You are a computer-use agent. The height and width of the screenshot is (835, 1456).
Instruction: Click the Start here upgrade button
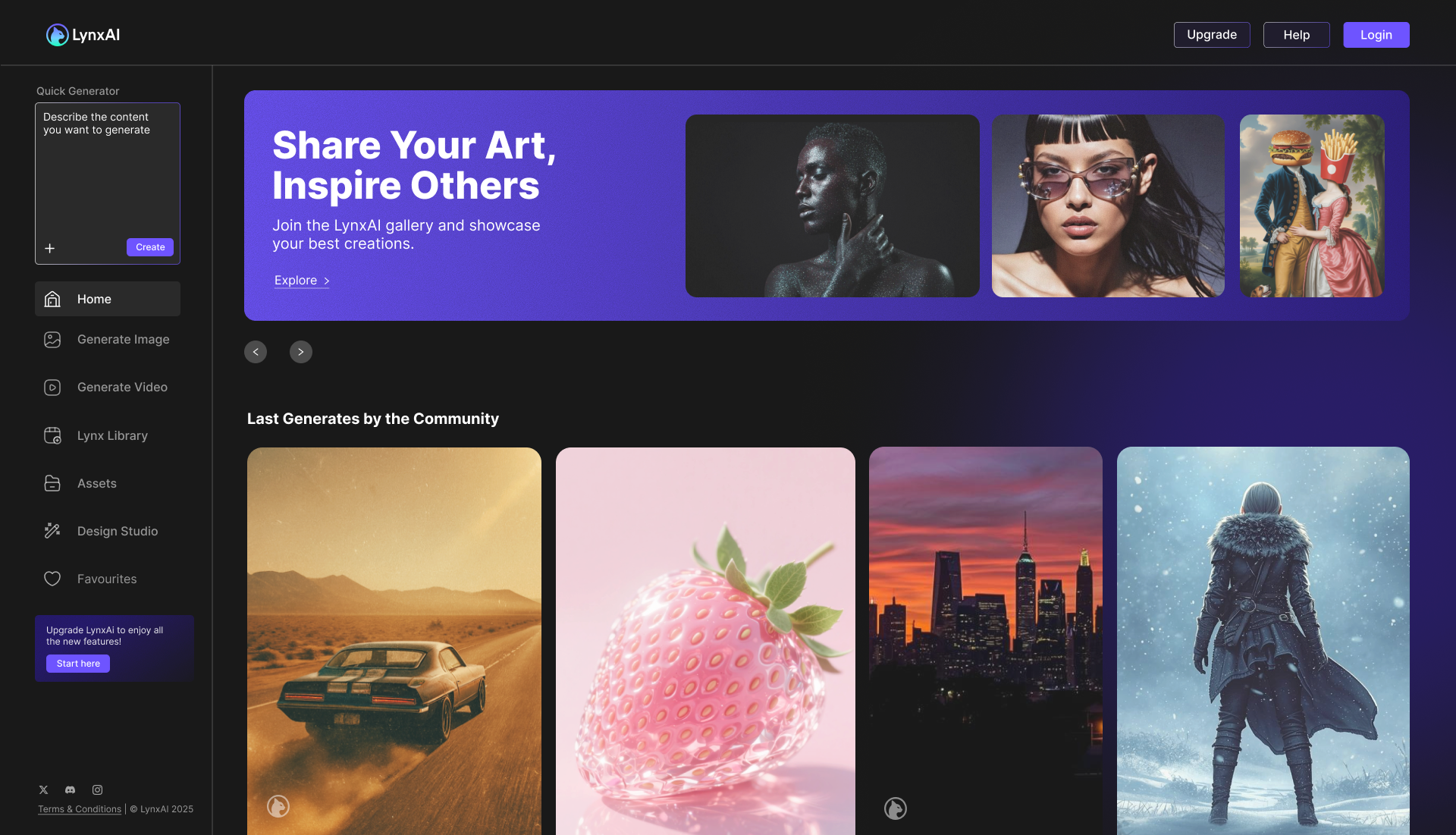[x=78, y=664]
